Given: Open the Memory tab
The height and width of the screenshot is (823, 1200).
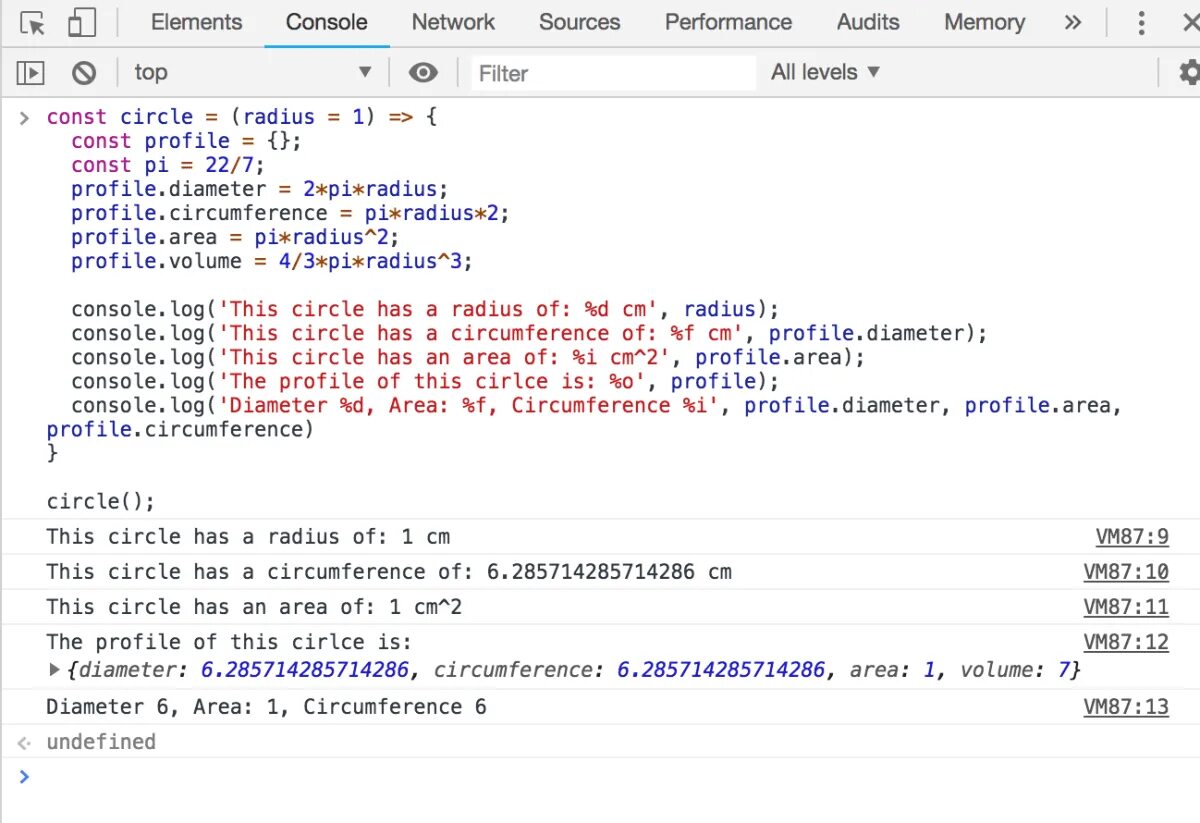Looking at the screenshot, I should (x=984, y=22).
